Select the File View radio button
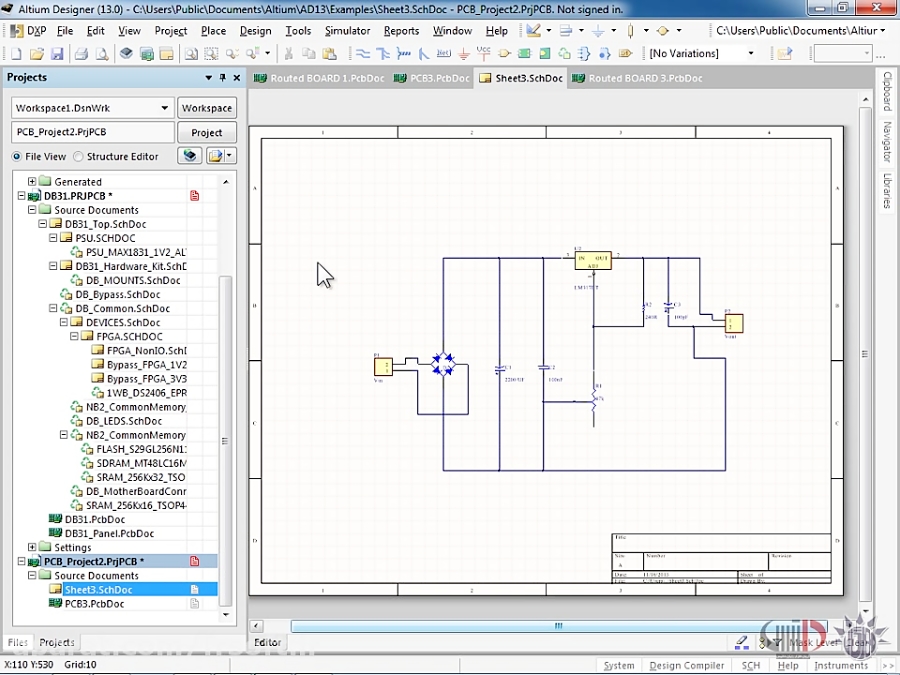Image resolution: width=900 pixels, height=675 pixels. click(18, 156)
